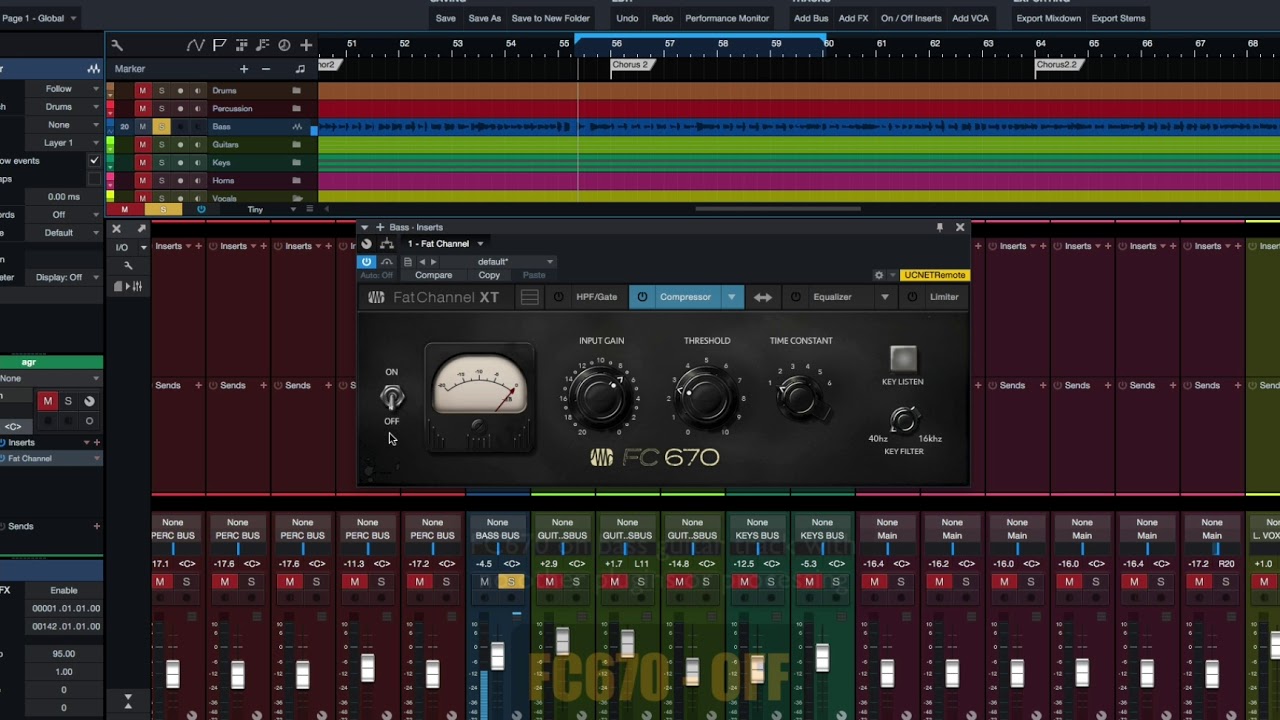Open the Fat Channel view layout icon

click(529, 297)
